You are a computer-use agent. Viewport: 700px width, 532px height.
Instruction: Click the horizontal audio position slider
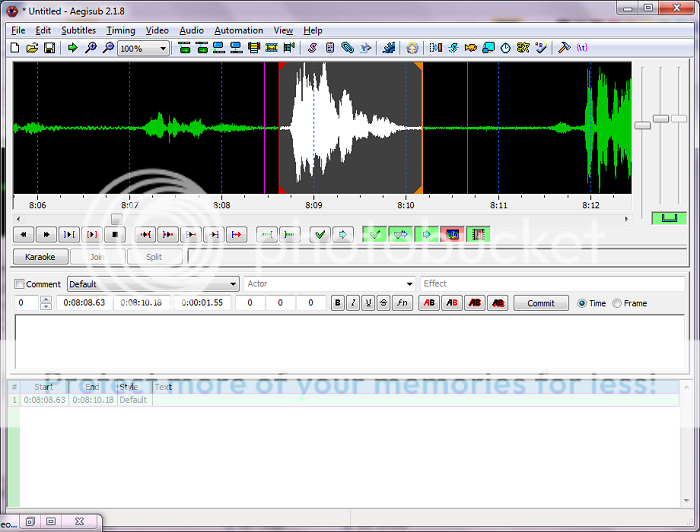pyautogui.click(x=116, y=219)
